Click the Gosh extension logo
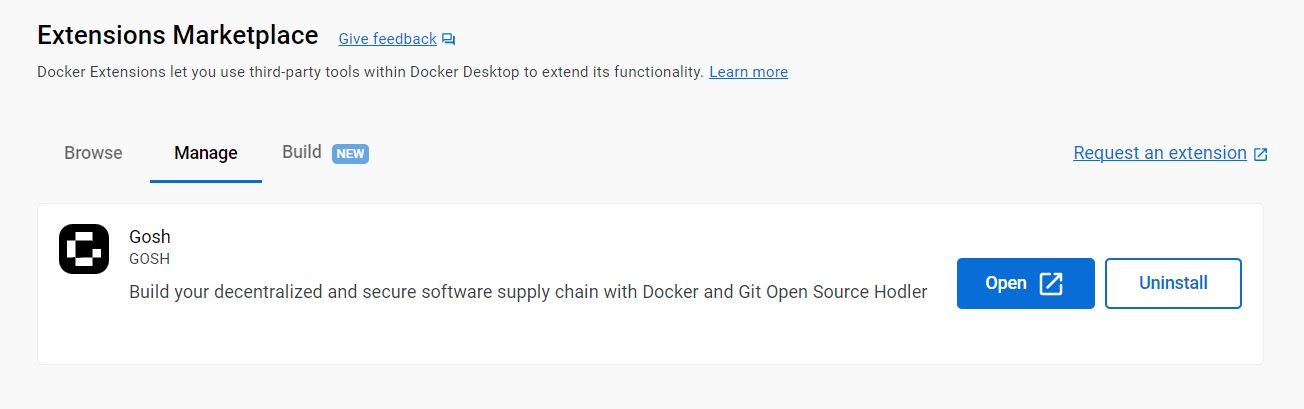 coord(84,249)
